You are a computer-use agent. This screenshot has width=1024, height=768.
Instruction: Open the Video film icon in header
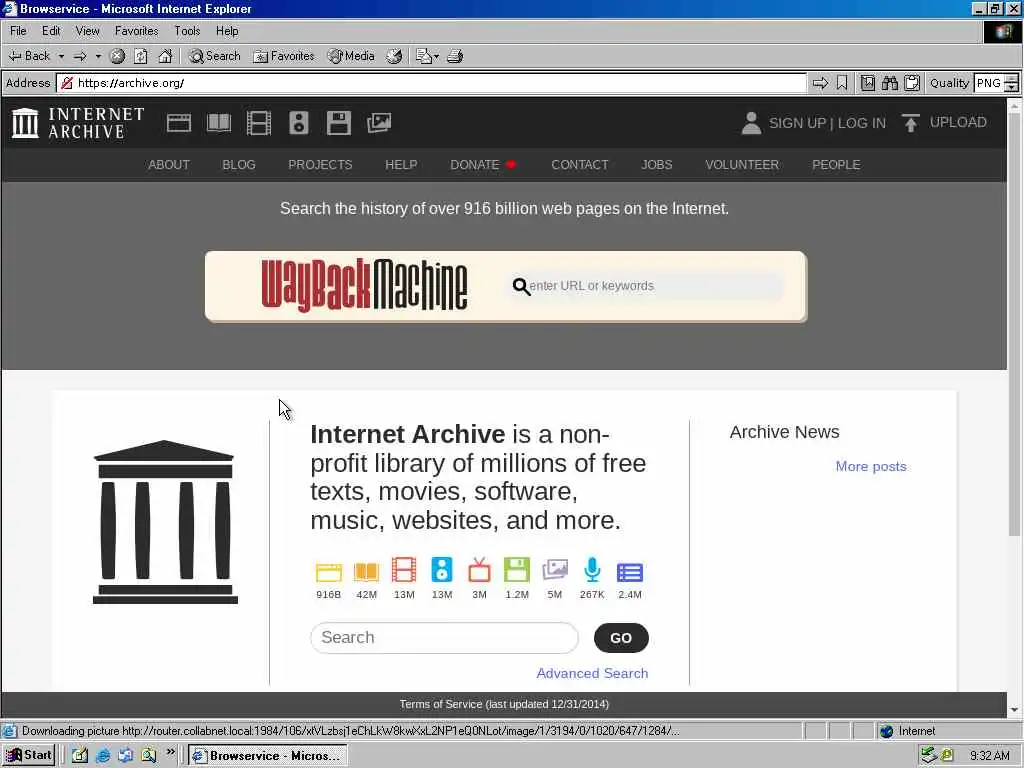tap(259, 123)
